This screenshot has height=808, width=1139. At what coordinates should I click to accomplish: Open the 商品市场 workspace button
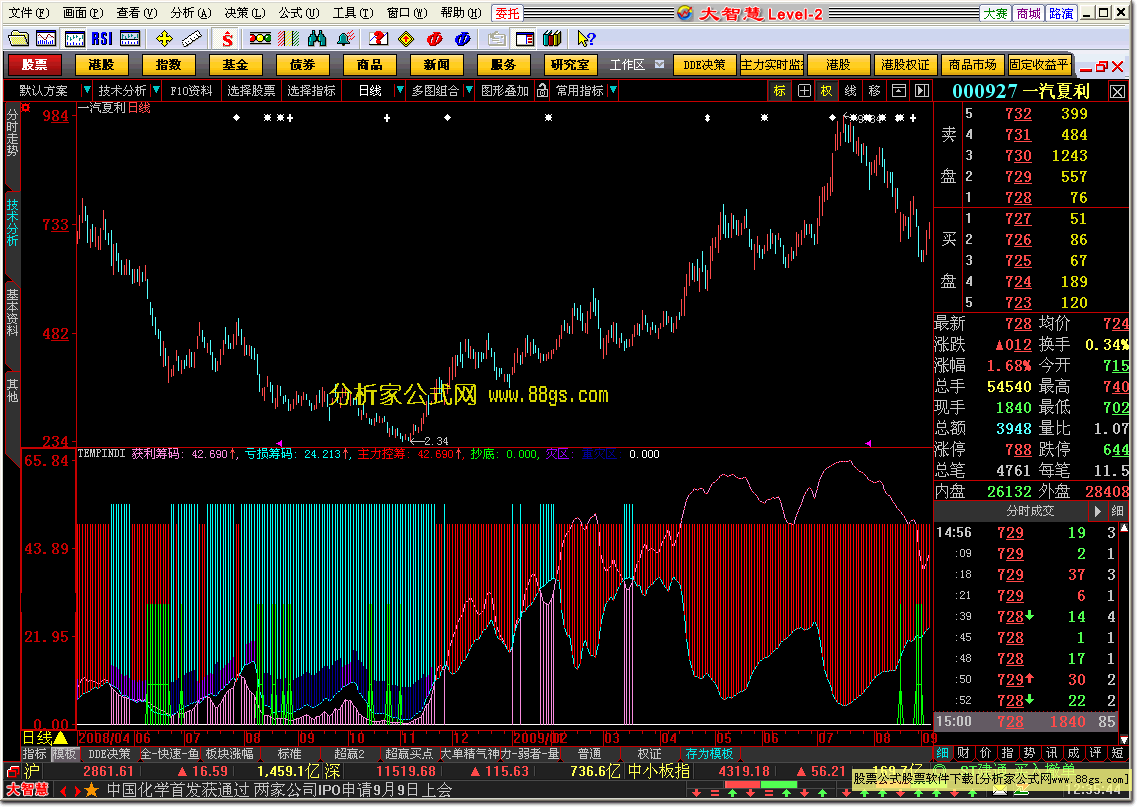(x=972, y=65)
